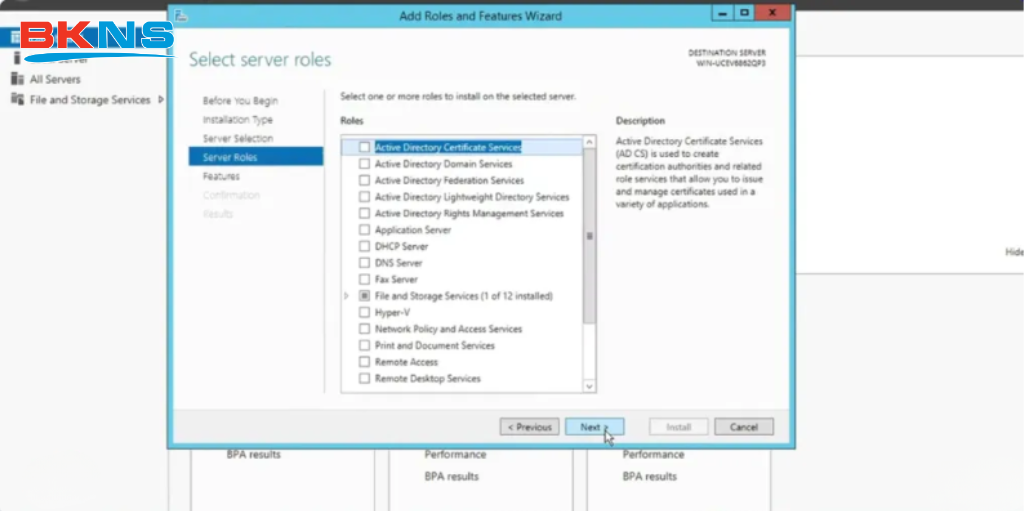Click the All Servers icon in sidebar
Image resolution: width=1024 pixels, height=511 pixels.
click(x=17, y=79)
